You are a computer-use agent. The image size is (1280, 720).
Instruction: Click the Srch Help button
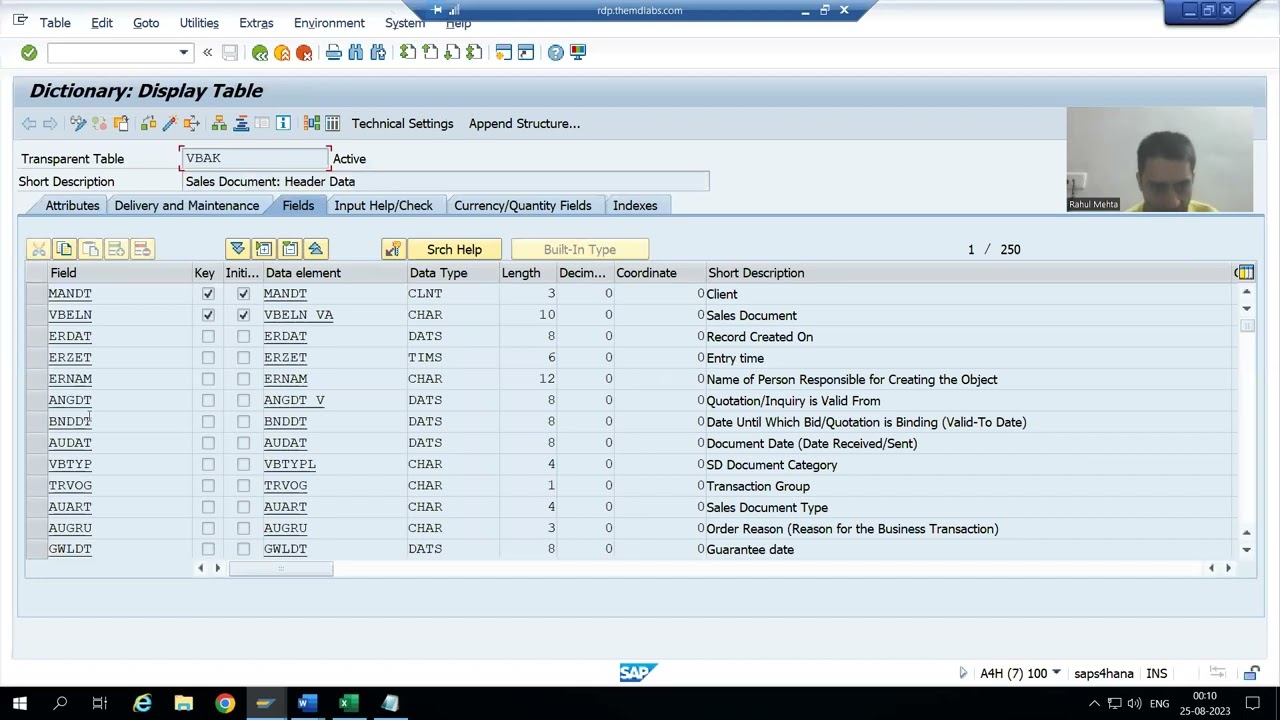point(454,249)
